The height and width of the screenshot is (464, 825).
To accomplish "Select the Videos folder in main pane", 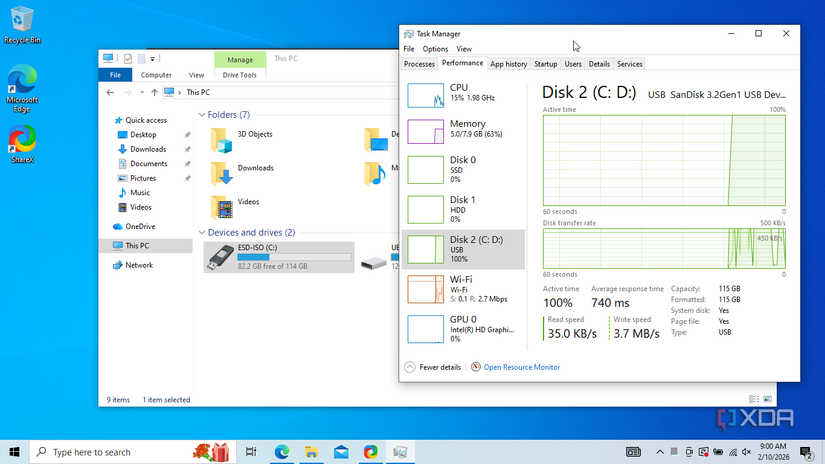I will click(x=236, y=207).
